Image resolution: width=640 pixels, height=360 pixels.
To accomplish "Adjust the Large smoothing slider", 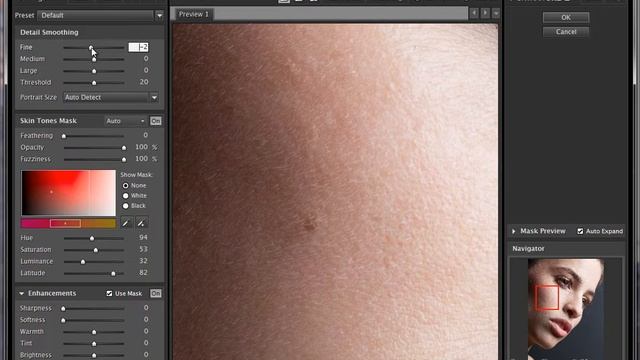I will (x=94, y=71).
